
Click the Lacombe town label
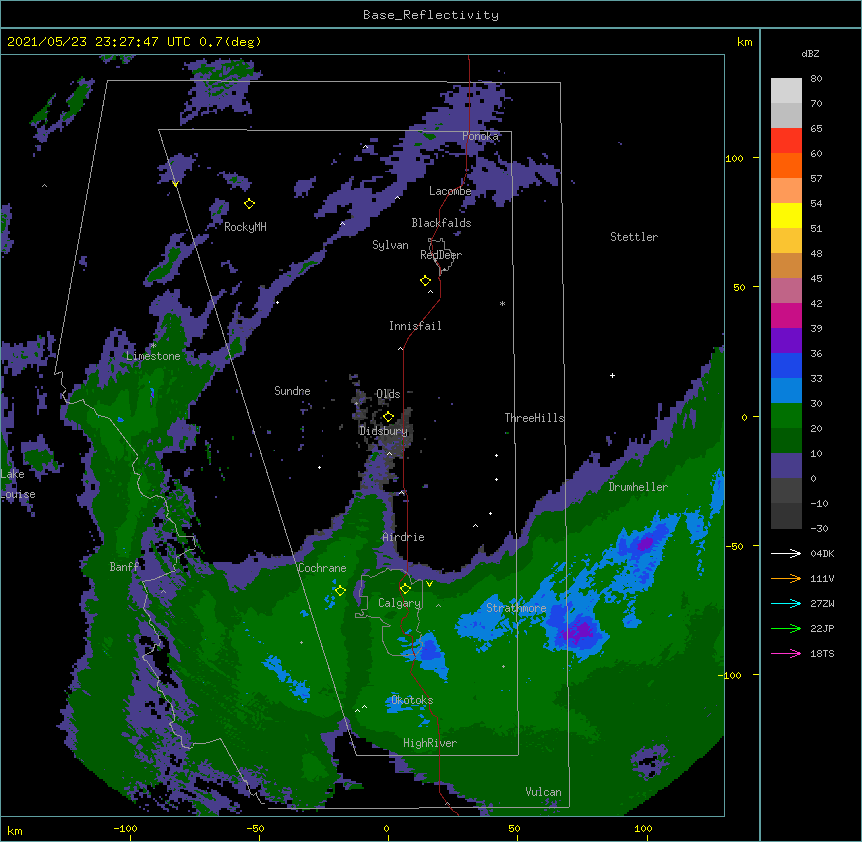pyautogui.click(x=450, y=191)
